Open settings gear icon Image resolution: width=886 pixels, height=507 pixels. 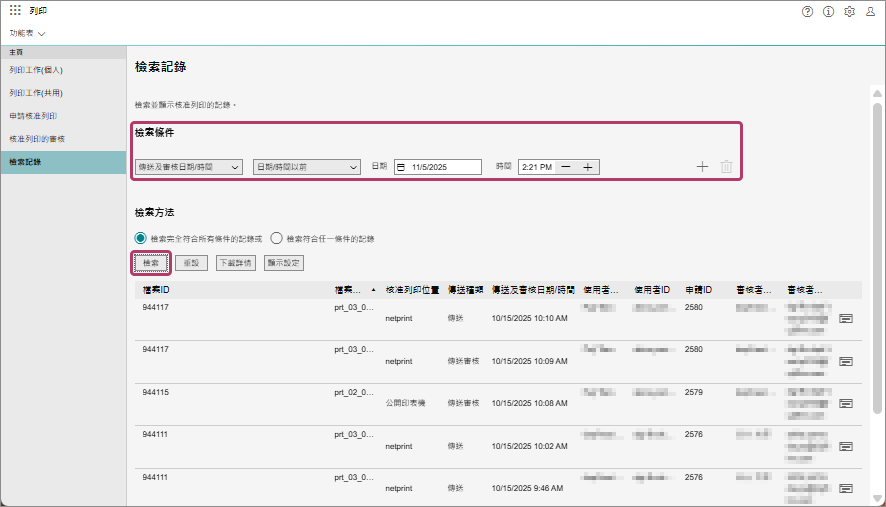click(849, 11)
